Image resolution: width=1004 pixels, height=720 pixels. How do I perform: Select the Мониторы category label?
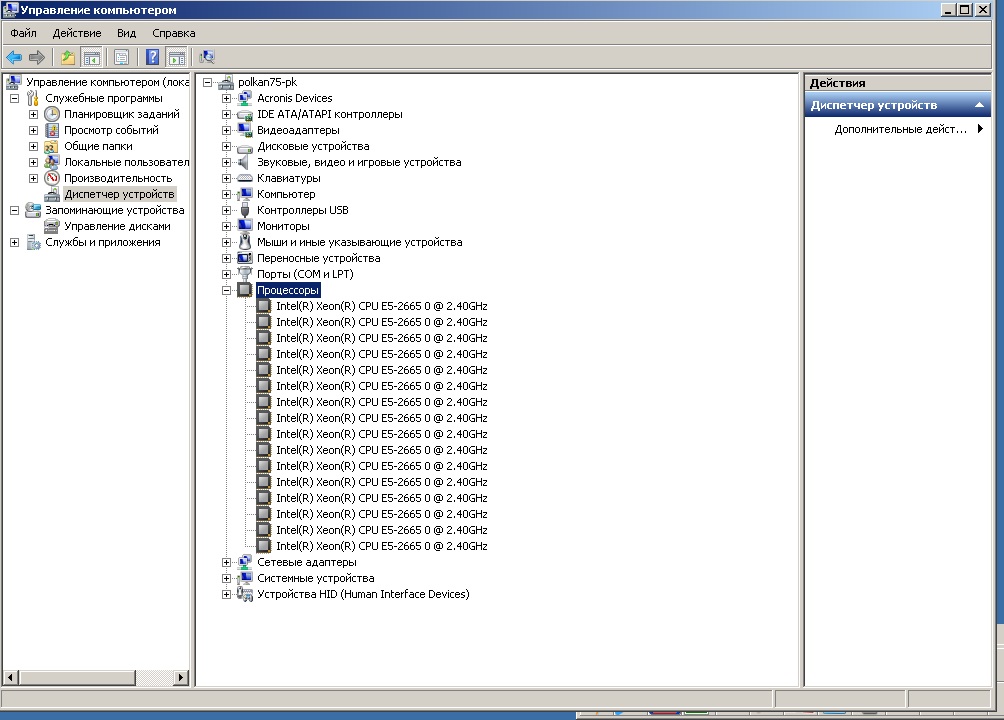[x=283, y=226]
